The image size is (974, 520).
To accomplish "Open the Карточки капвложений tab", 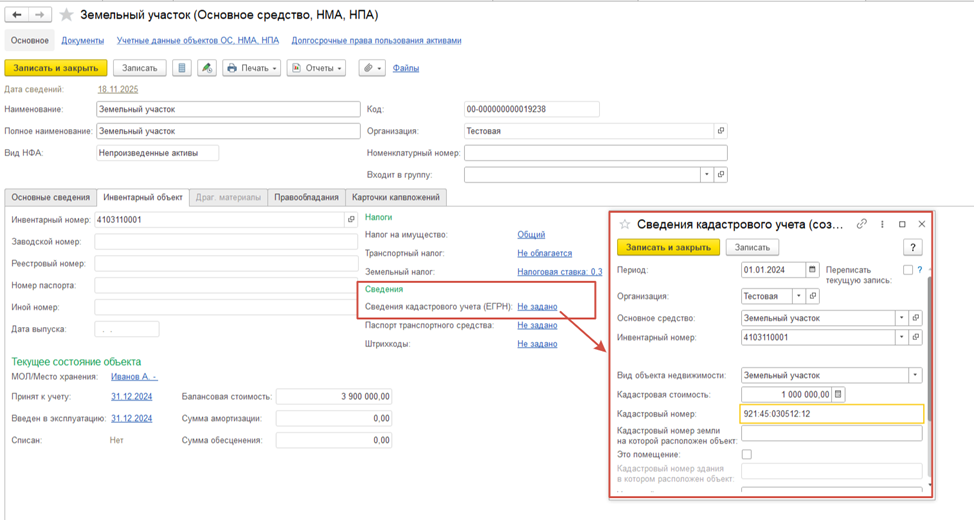I will point(396,197).
